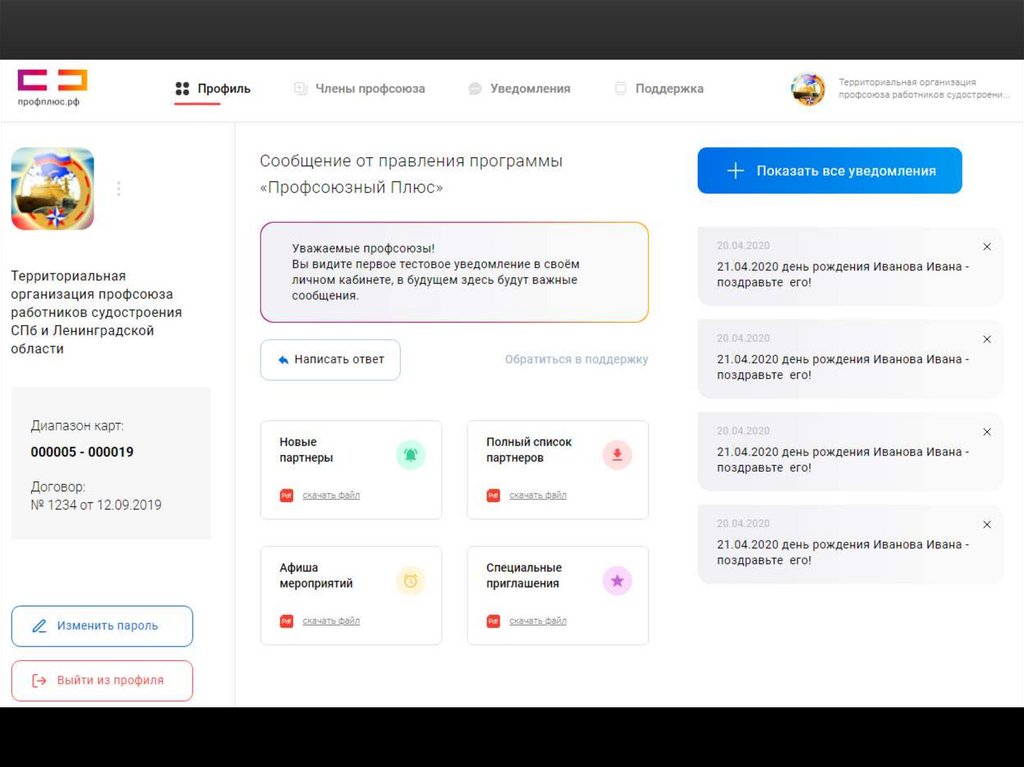Screen dimensions: 1024x767
Task: Dismiss the third birthday notification
Action: pos(987,432)
